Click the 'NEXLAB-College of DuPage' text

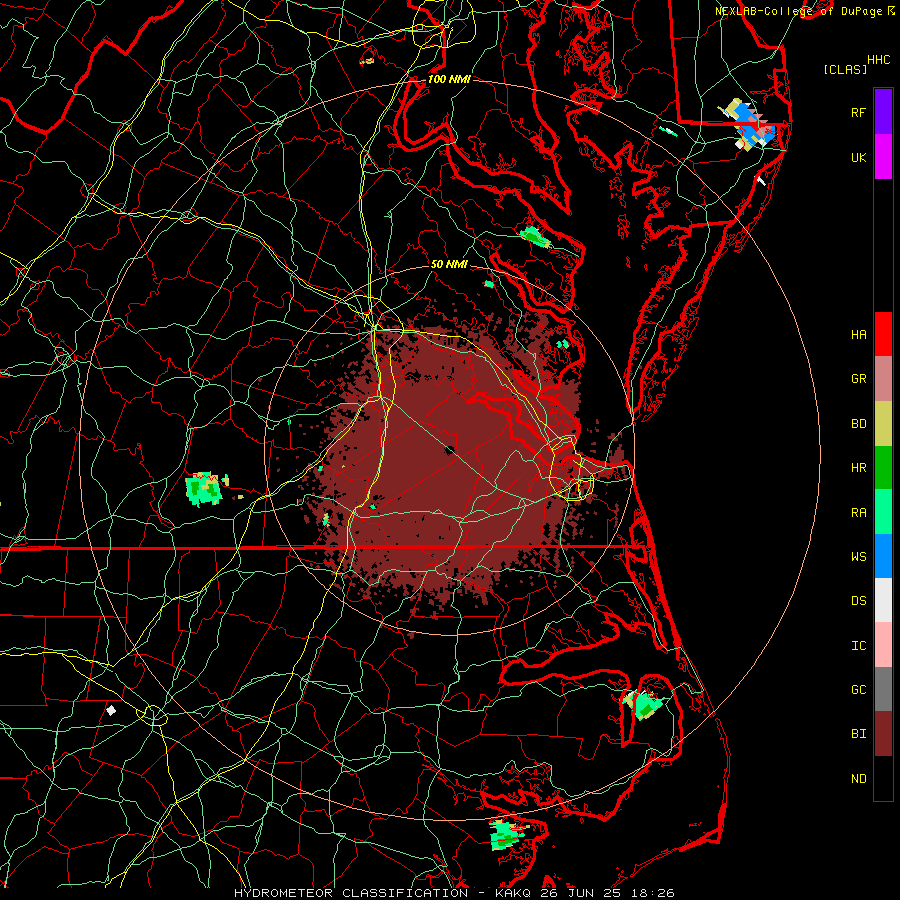(798, 11)
